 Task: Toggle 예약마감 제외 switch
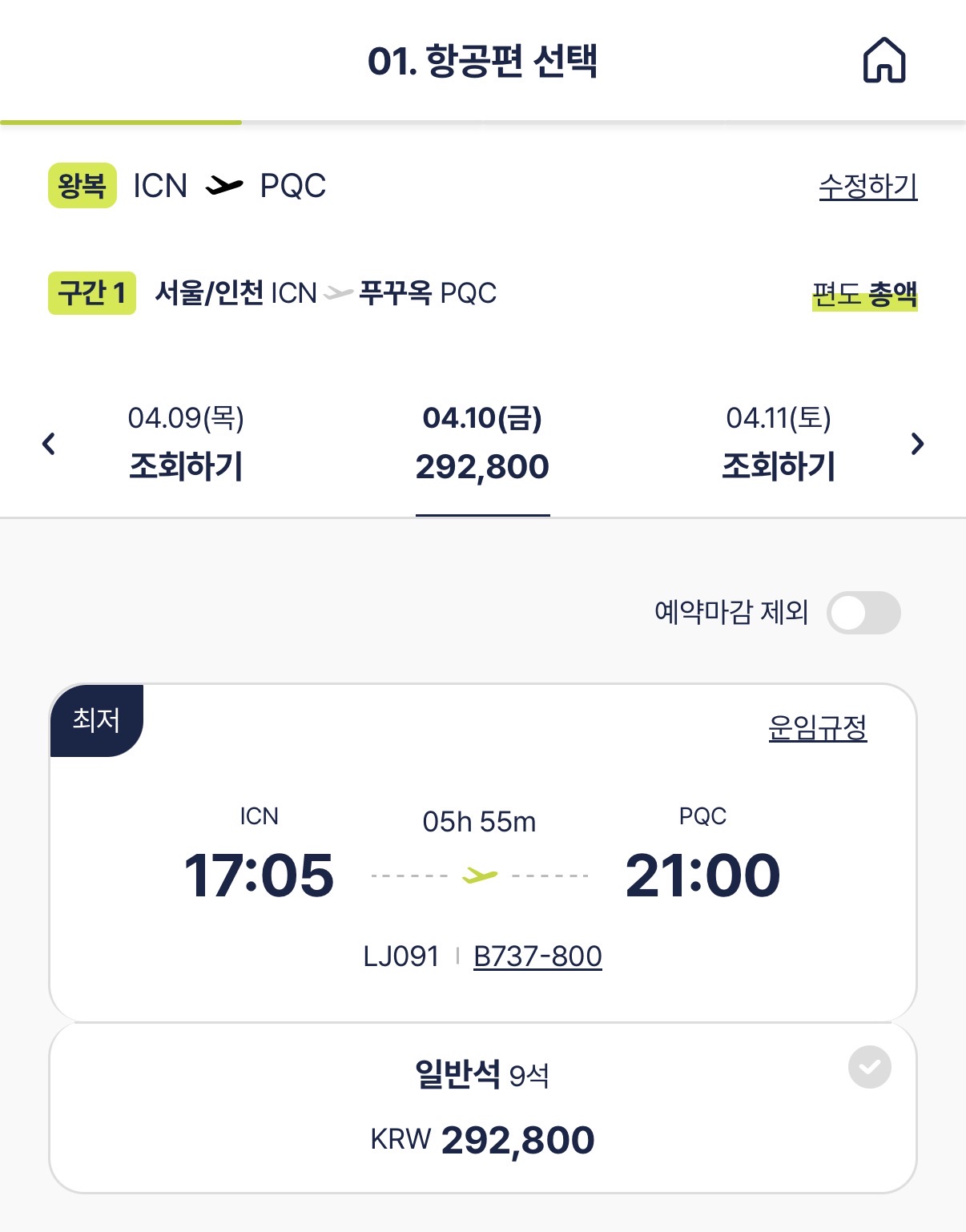coord(863,613)
